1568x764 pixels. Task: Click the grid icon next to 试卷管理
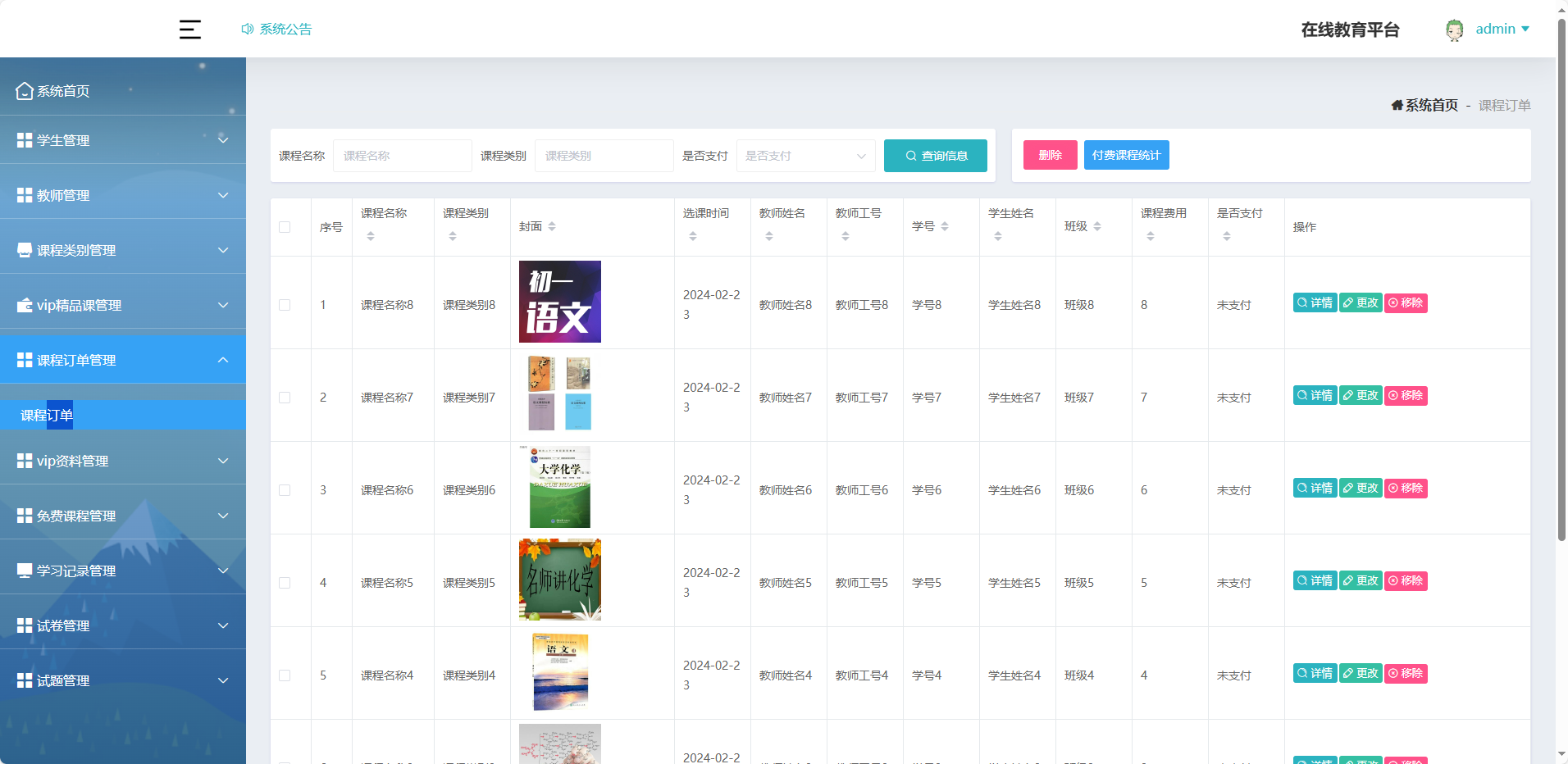25,625
